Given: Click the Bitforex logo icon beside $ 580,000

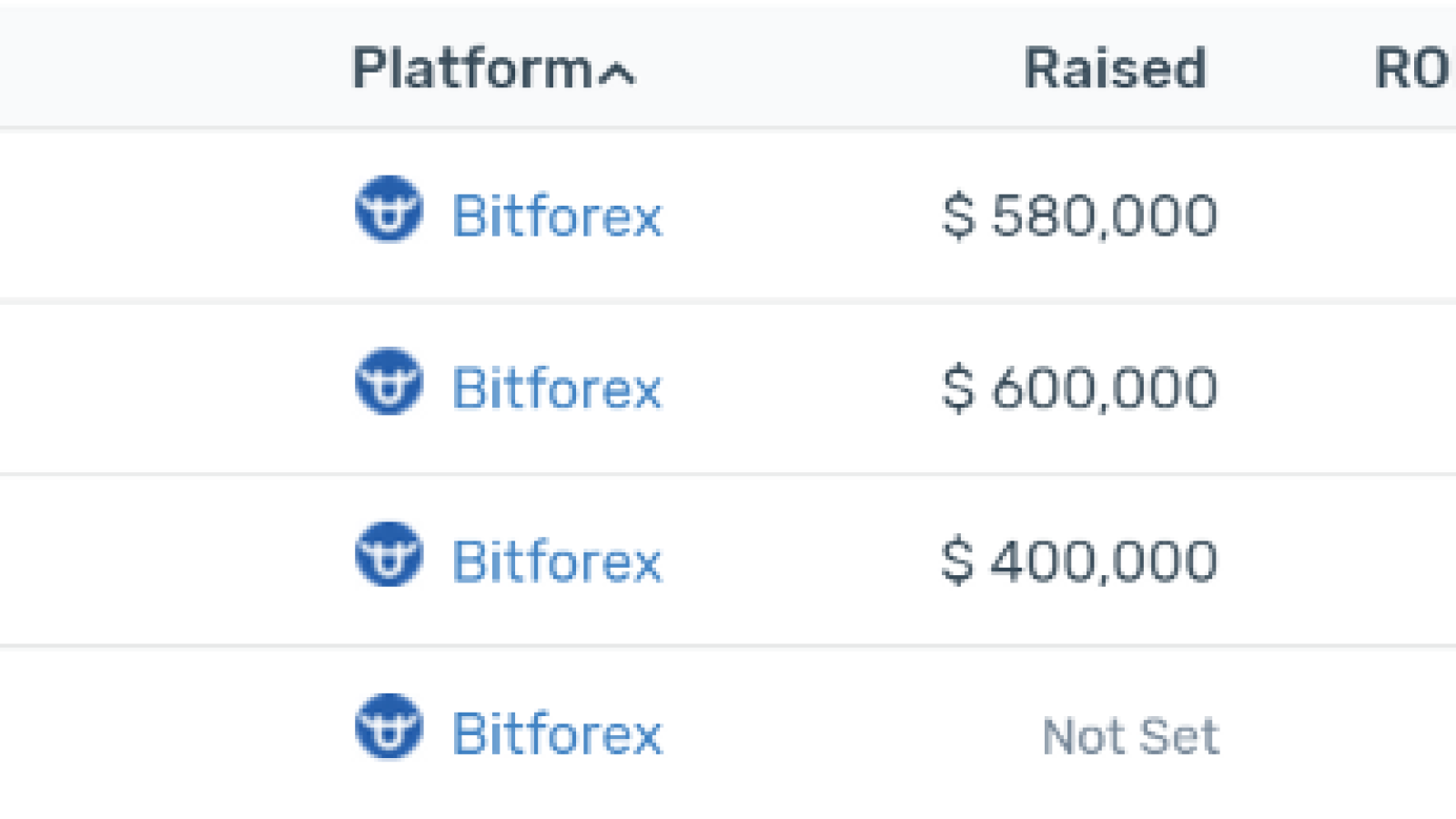Looking at the screenshot, I should point(389,209).
